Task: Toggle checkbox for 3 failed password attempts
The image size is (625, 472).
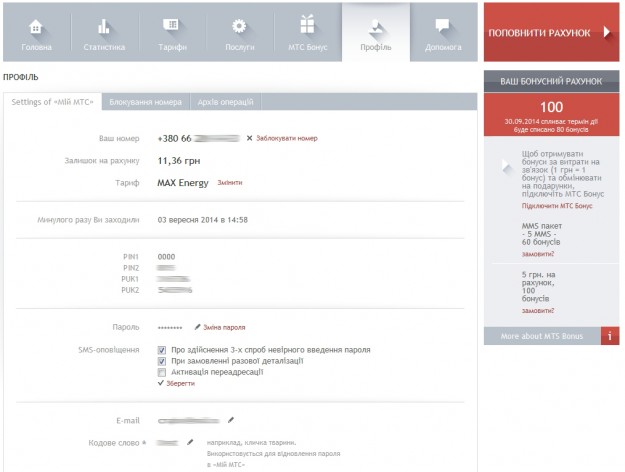Action: pyautogui.click(x=162, y=350)
